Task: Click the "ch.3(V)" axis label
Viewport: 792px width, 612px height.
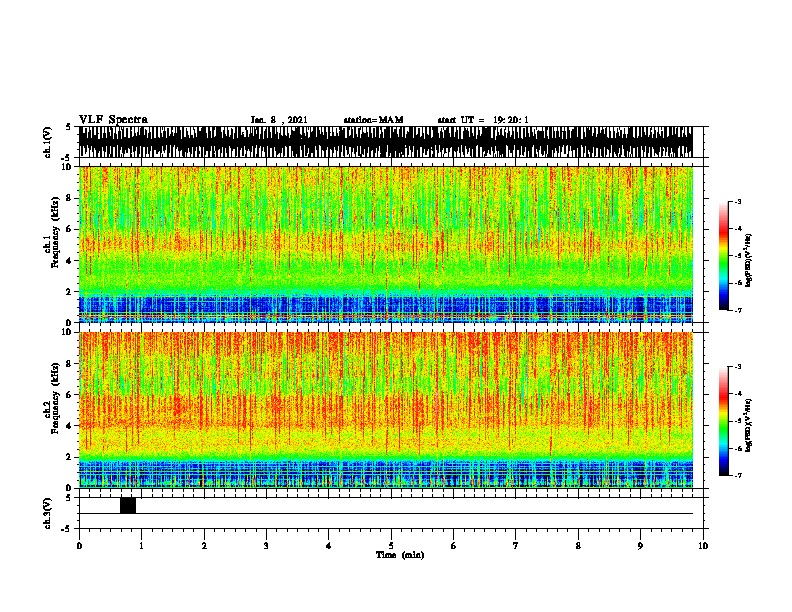Action: pyautogui.click(x=48, y=513)
